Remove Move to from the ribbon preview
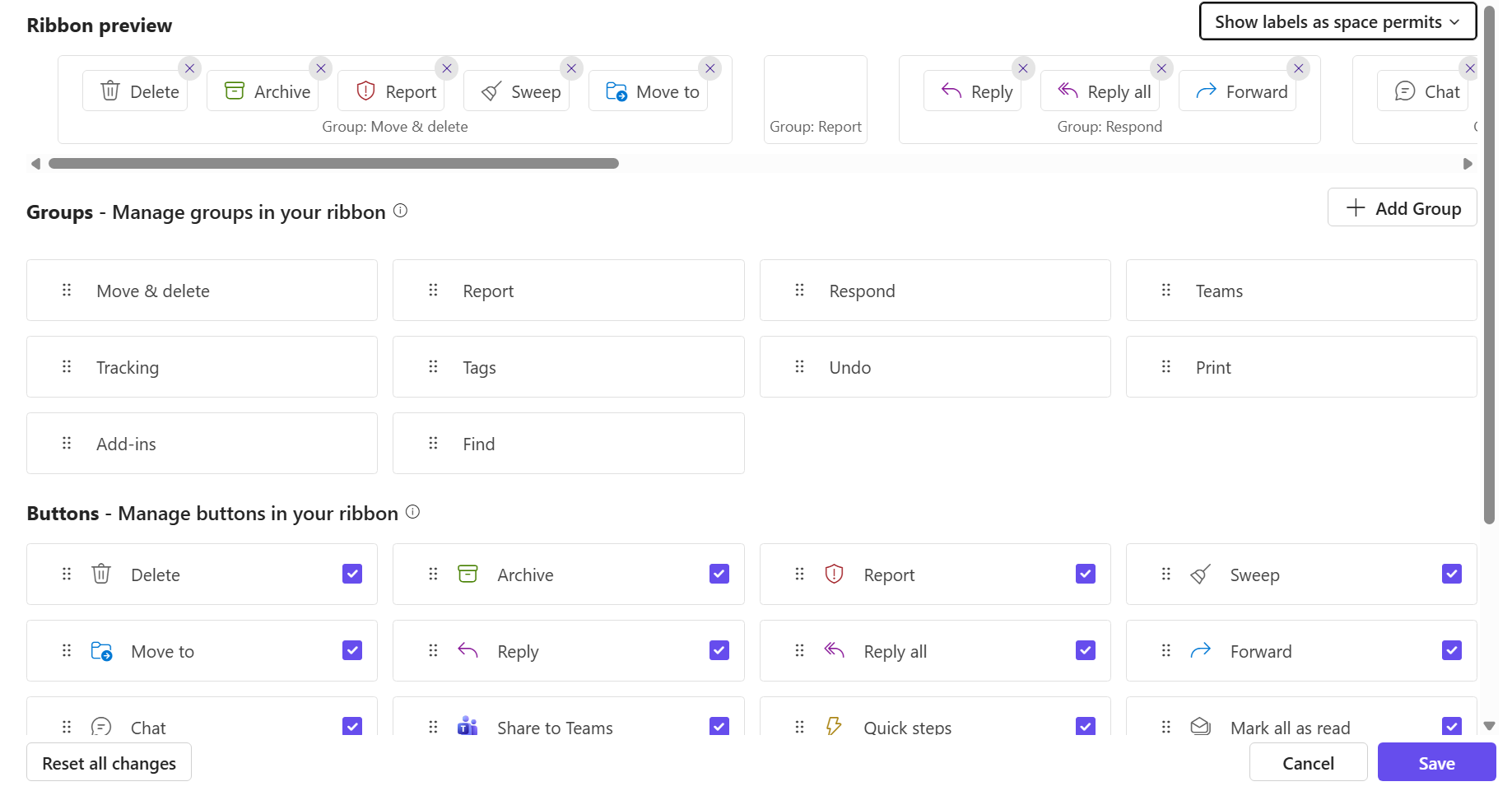Screen dimensions: 1512x791 (710, 68)
